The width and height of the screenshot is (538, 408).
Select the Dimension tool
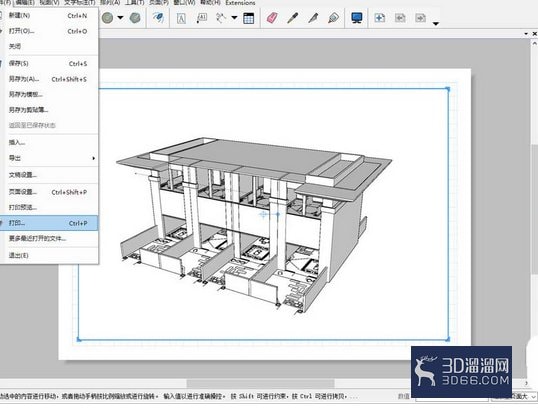[x=221, y=18]
